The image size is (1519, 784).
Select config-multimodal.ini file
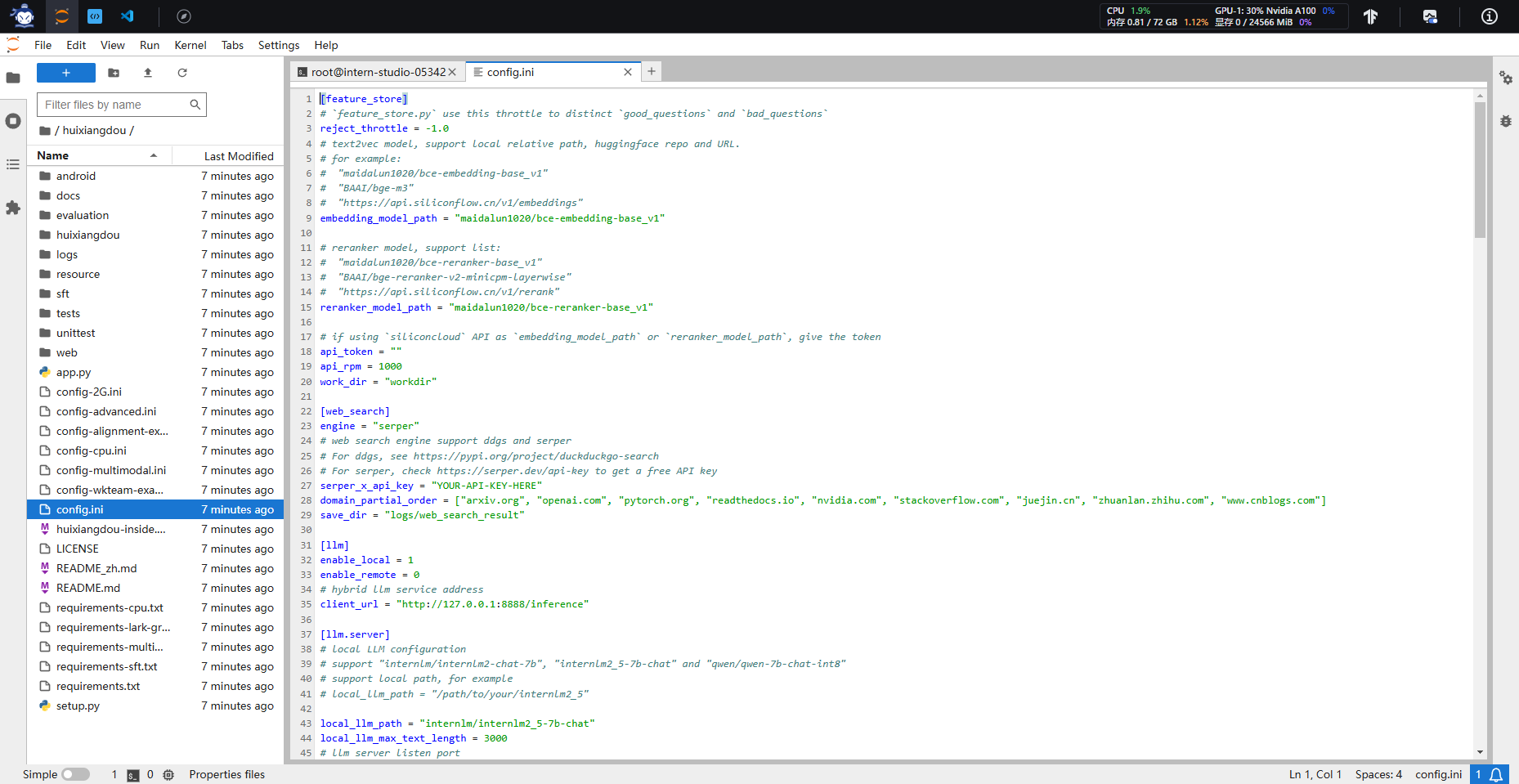(155, 470)
